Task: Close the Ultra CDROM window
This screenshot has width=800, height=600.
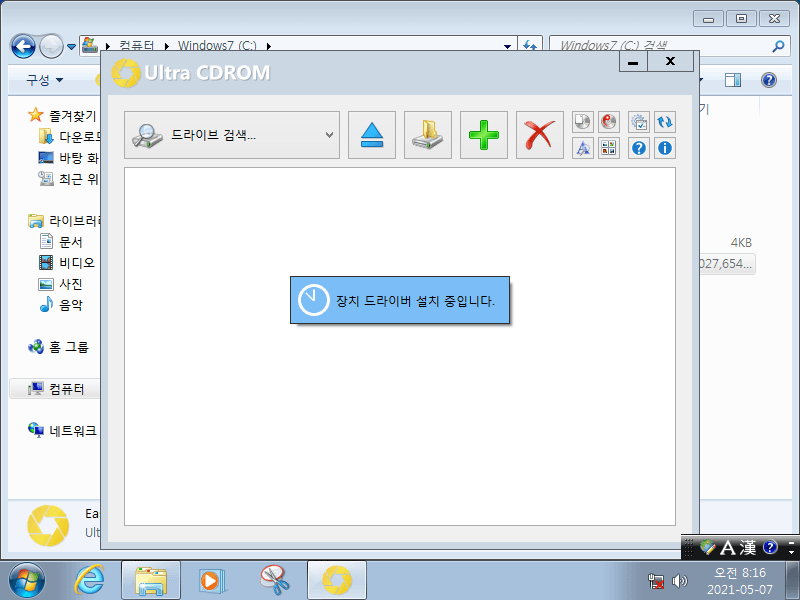Action: pos(670,62)
